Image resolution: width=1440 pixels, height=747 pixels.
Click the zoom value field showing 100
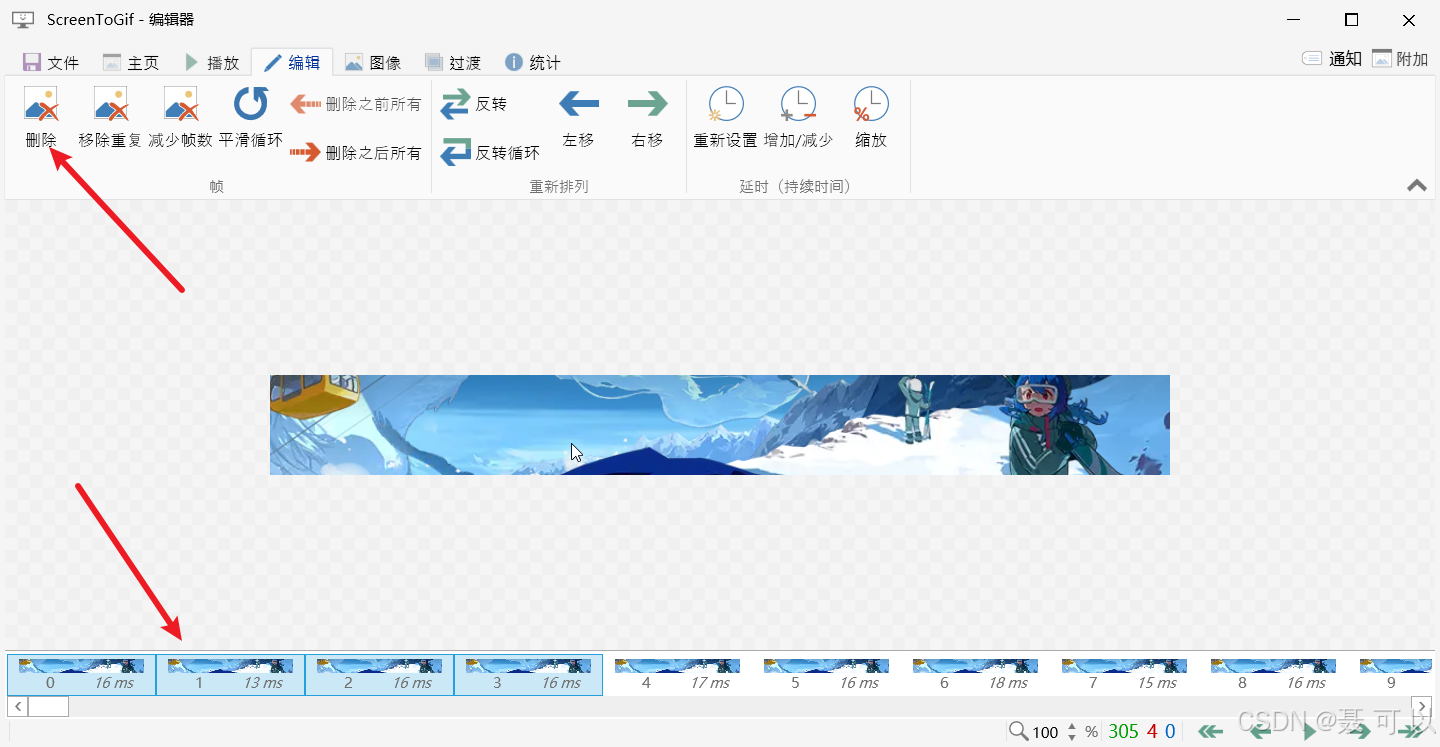tap(1045, 732)
